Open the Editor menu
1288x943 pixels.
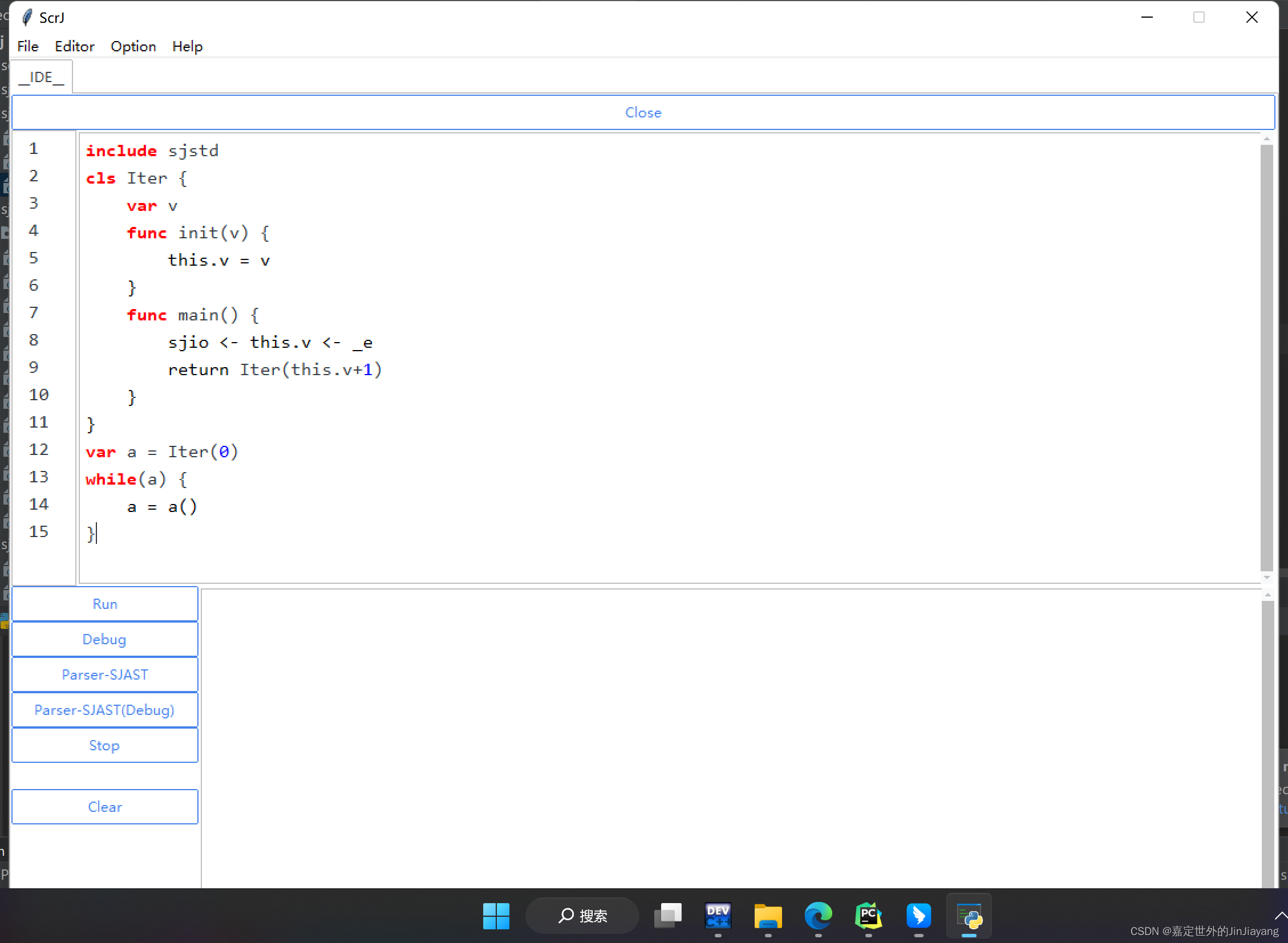coord(74,46)
